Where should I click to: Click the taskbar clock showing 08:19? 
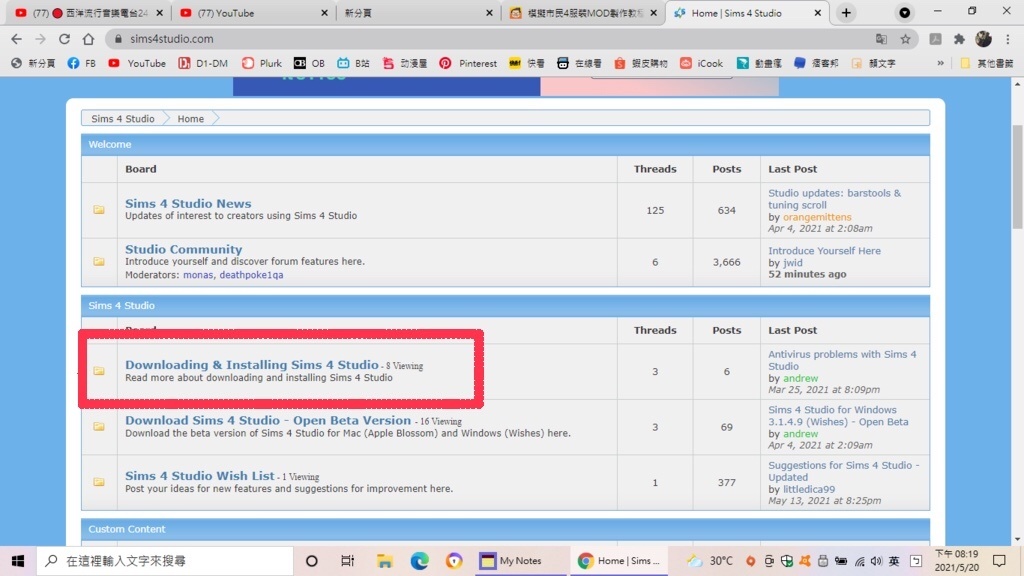[957, 561]
